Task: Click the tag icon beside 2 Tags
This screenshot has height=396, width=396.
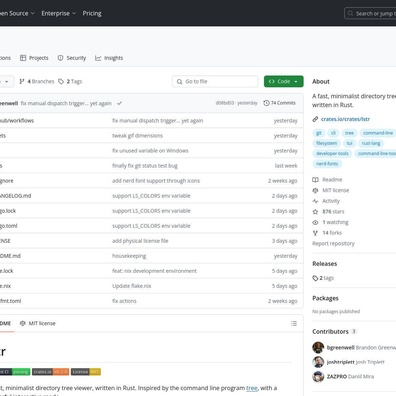Action: [x=61, y=81]
